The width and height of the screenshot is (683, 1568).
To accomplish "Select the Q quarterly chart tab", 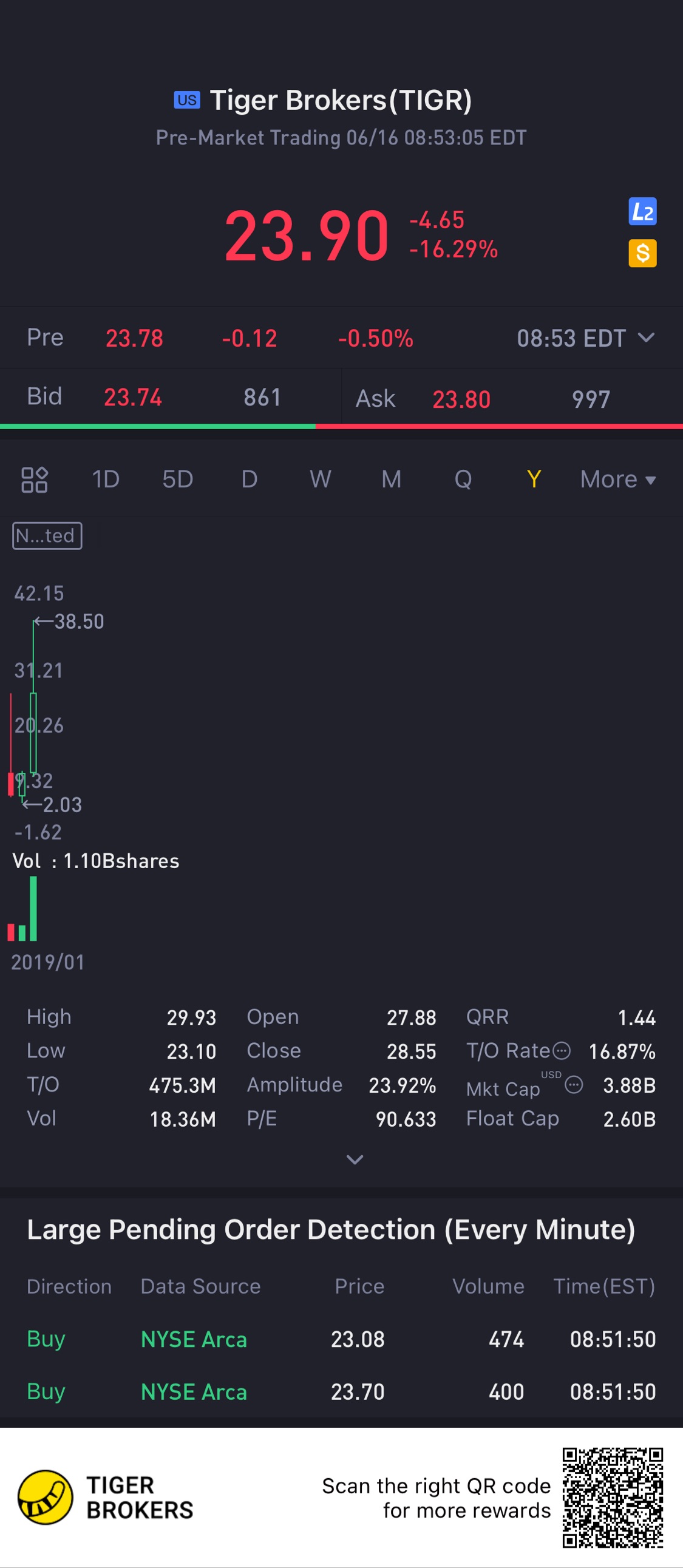I will (x=463, y=480).
